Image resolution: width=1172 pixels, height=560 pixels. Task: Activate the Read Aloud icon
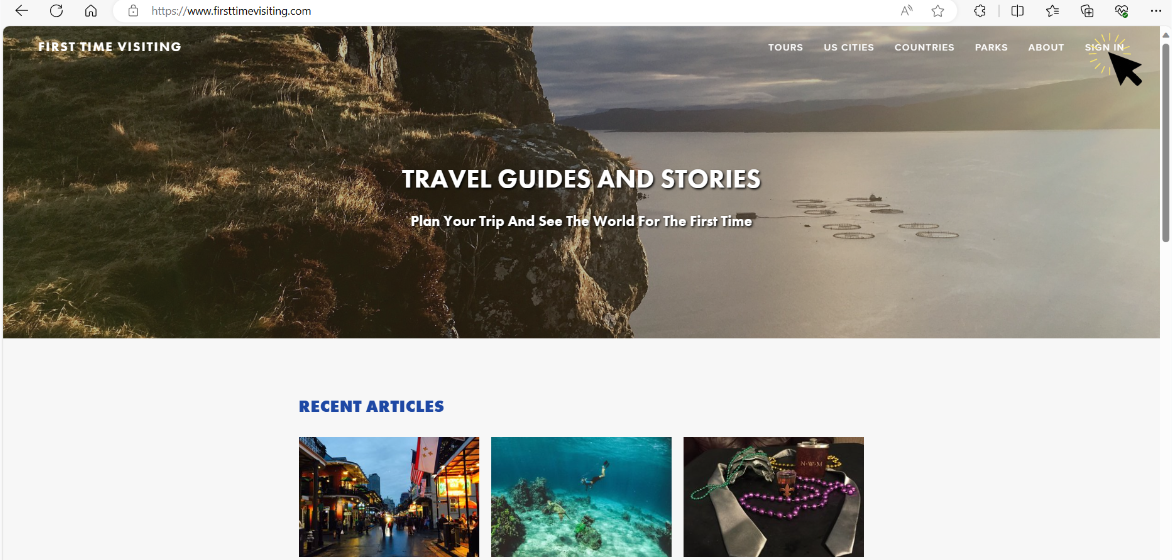click(907, 11)
